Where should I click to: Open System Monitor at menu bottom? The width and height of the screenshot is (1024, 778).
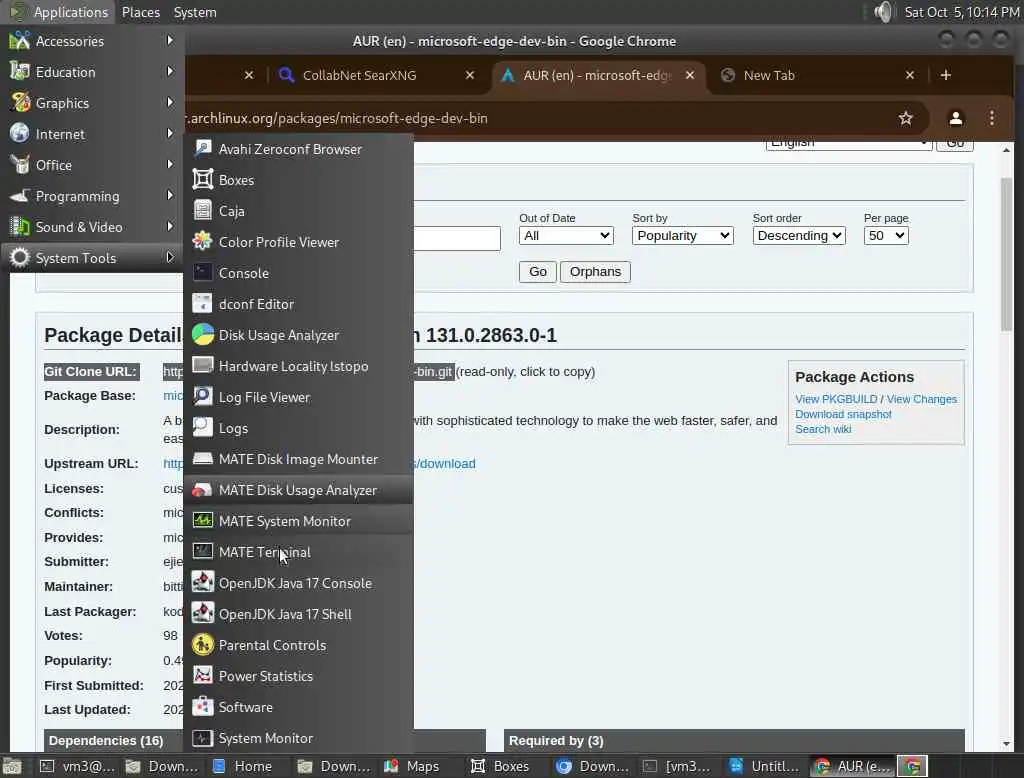[298, 738]
